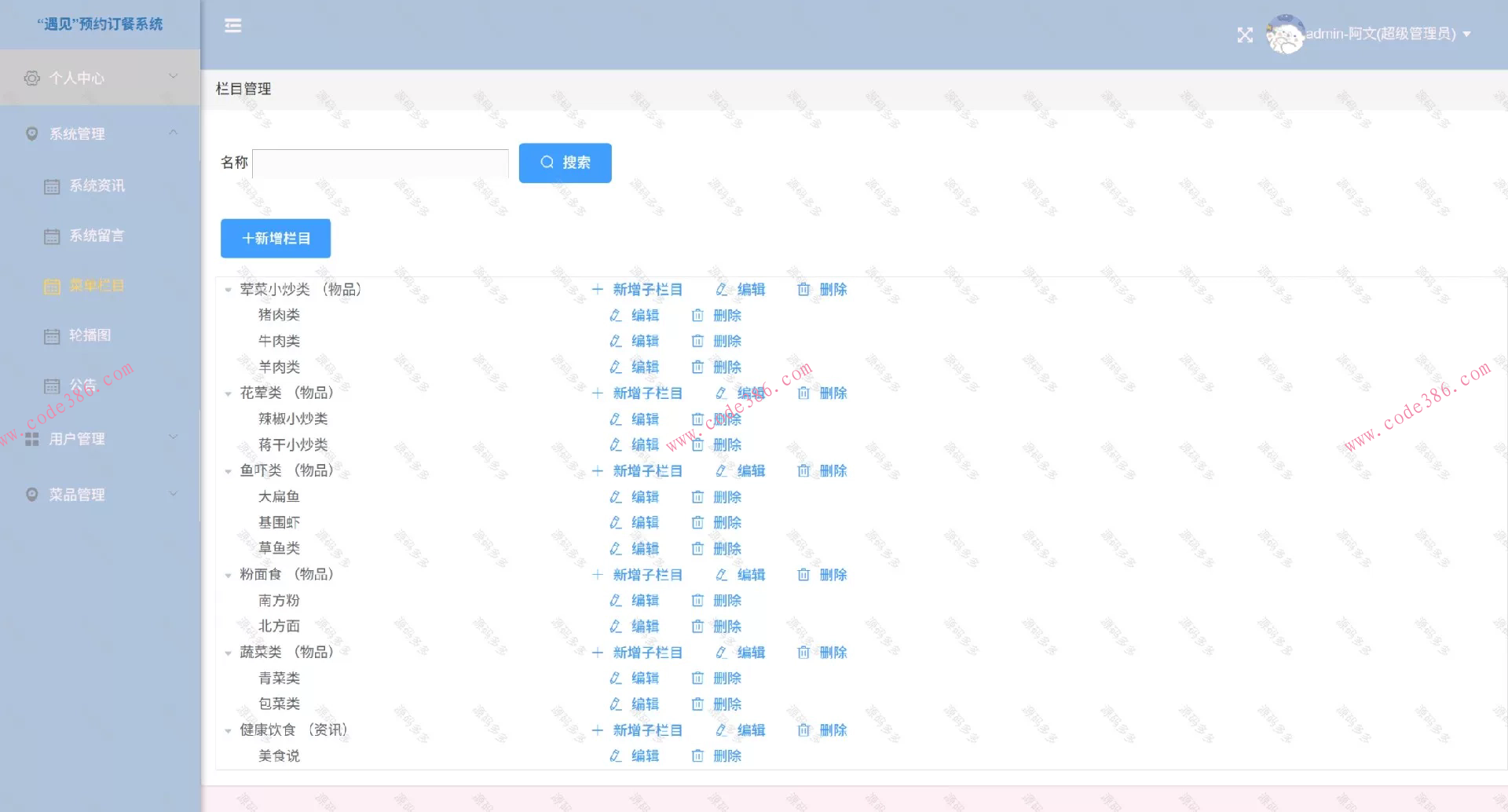Expand the 菜品管理 sidebar menu
The image size is (1508, 812).
(x=101, y=495)
